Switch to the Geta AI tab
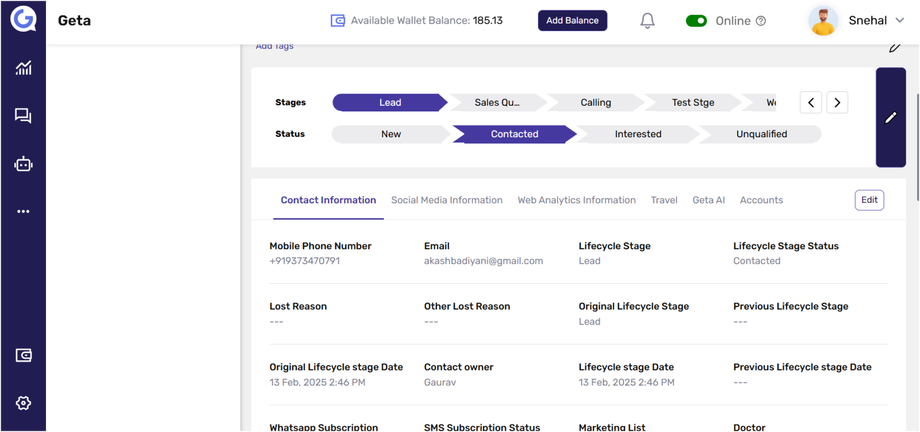This screenshot has height=432, width=920. coord(708,200)
